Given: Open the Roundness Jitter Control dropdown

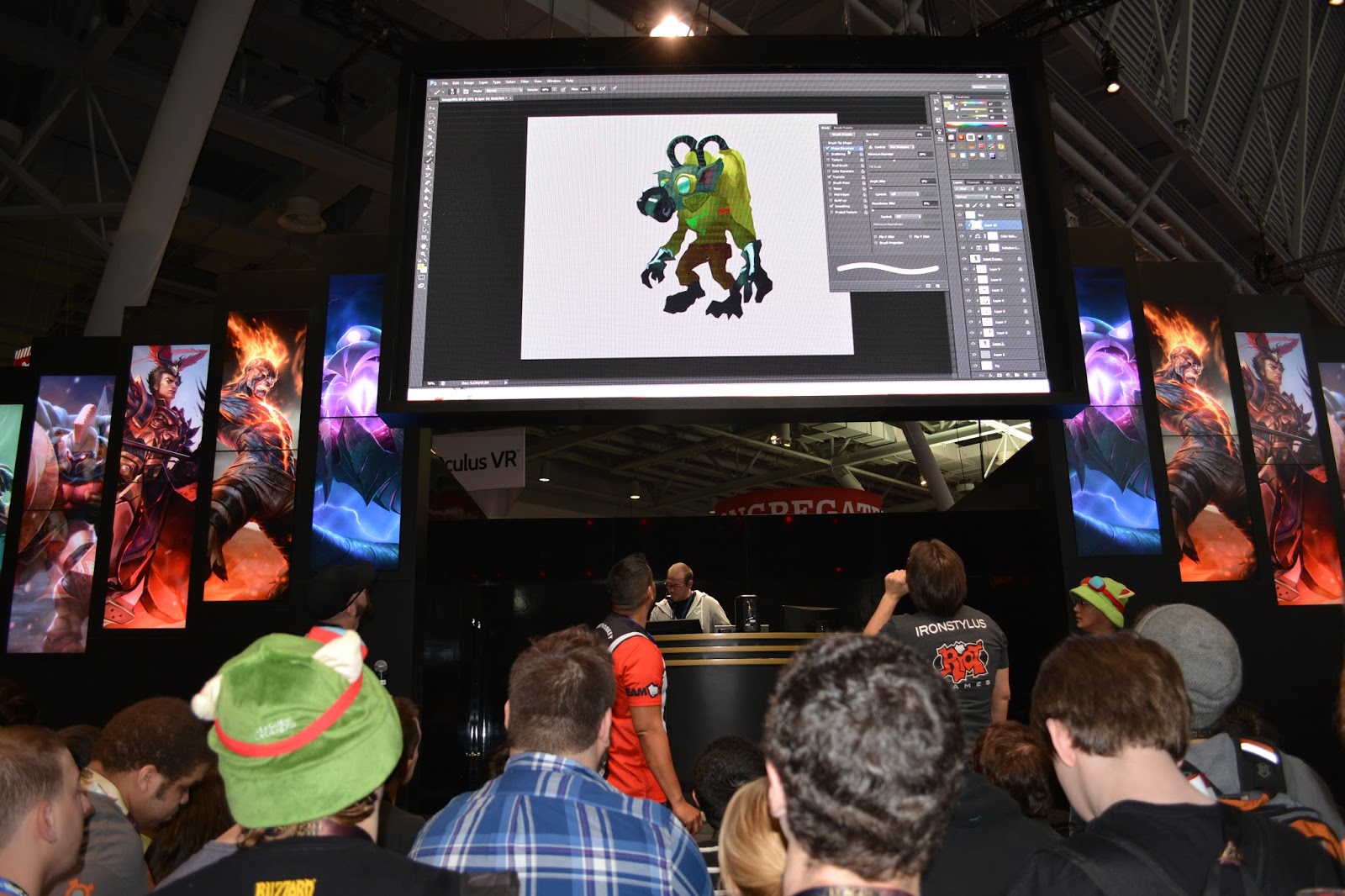Looking at the screenshot, I should tap(907, 218).
